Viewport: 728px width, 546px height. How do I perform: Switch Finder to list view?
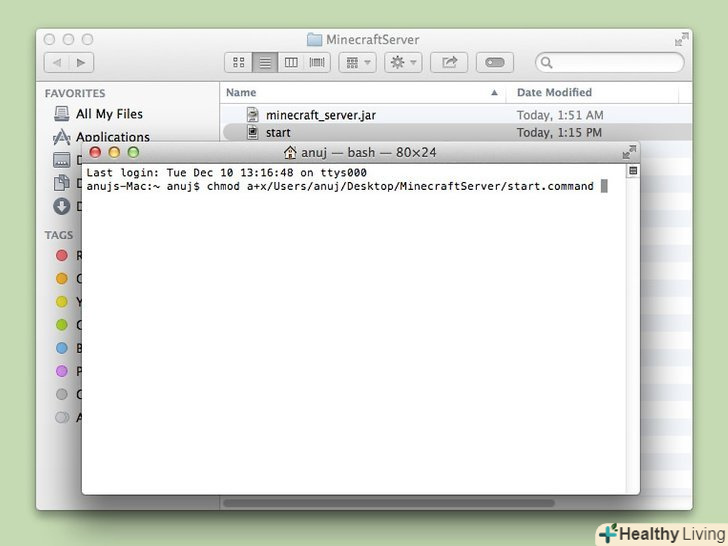click(x=265, y=63)
